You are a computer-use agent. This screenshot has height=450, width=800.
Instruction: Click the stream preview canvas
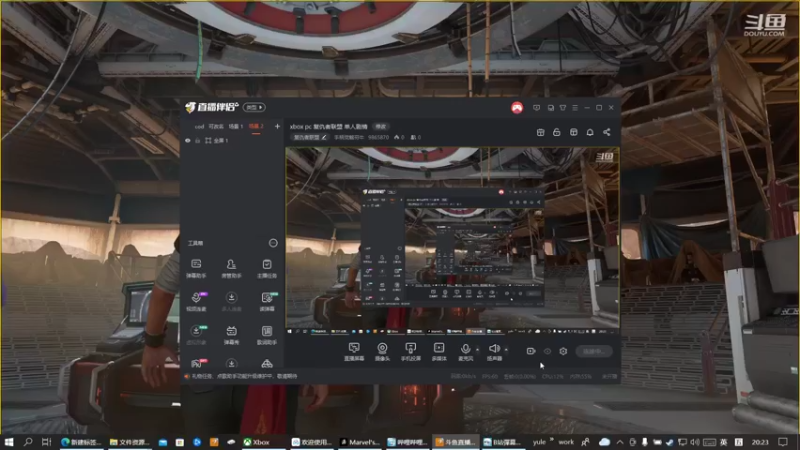(x=453, y=241)
